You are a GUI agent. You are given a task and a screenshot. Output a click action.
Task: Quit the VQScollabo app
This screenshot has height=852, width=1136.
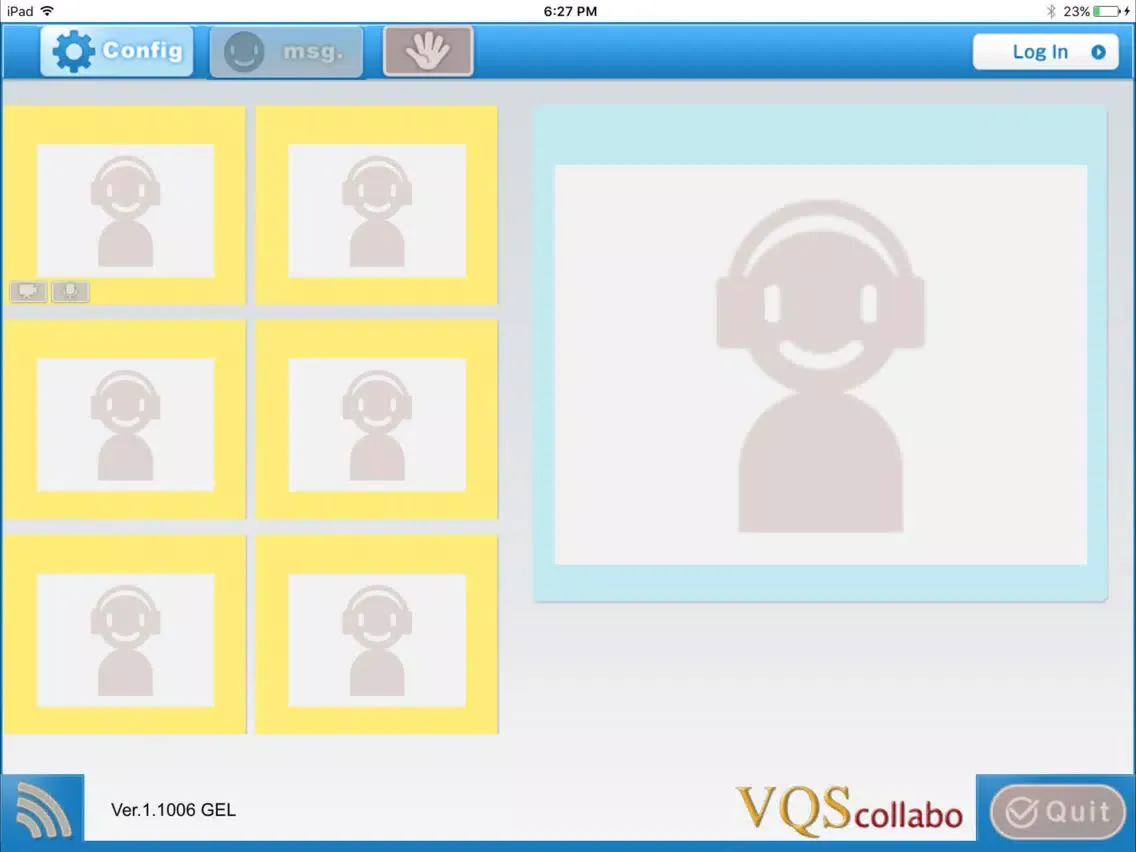tap(1057, 811)
